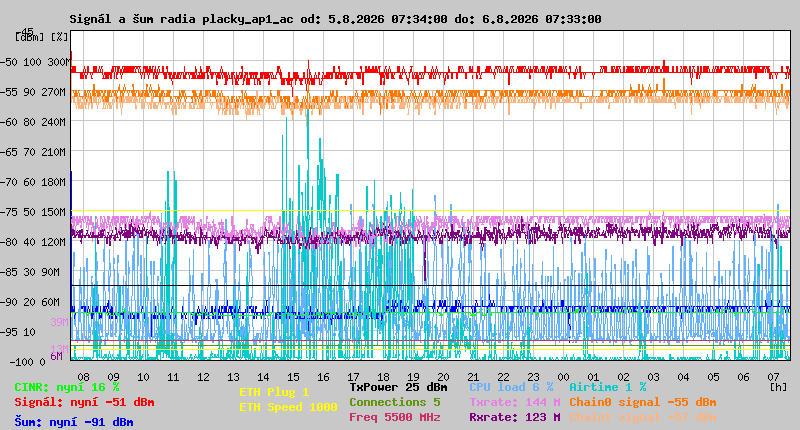Image resolution: width=800 pixels, height=430 pixels.
Task: Click the "Freq 5500 MHz" legend text
Action: pos(395,417)
